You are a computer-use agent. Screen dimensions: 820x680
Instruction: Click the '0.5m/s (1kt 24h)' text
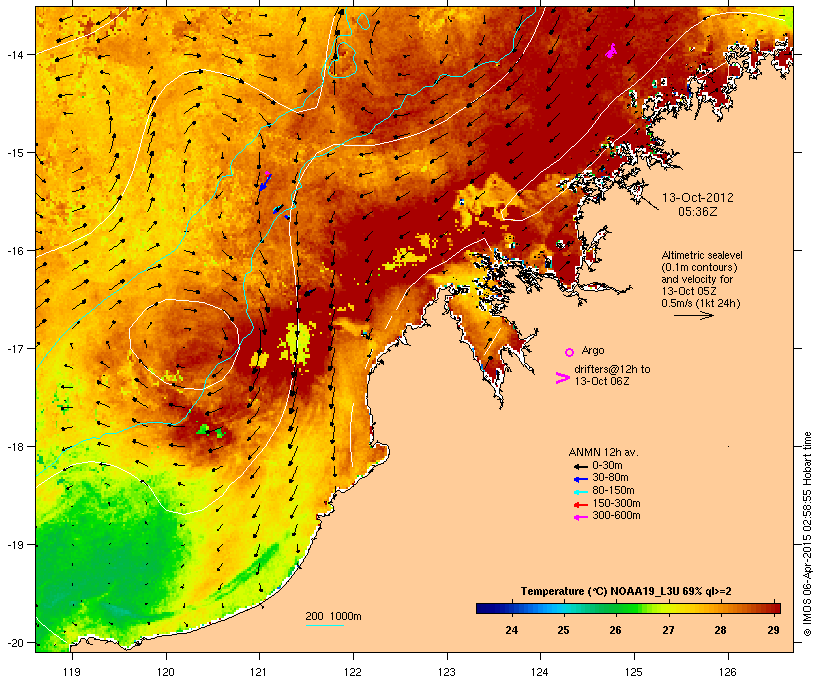click(x=701, y=303)
